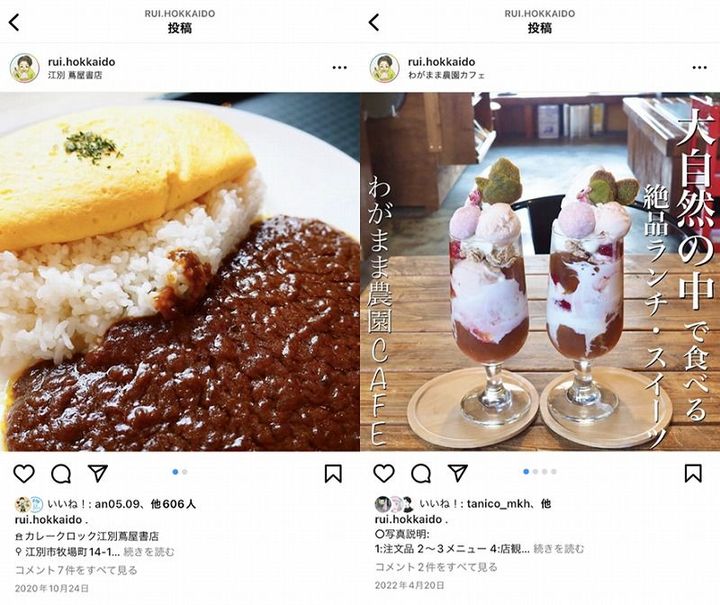The width and height of the screenshot is (720, 605).
Task: Open comments via speech bubble on curry post
Action: 61,474
